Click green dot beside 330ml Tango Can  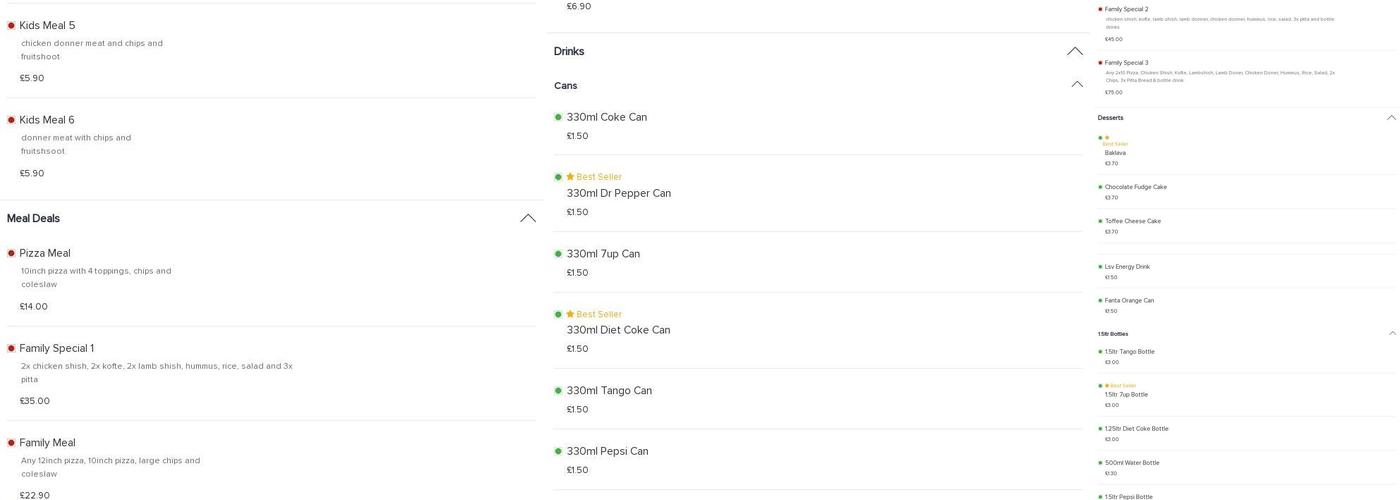pos(558,391)
